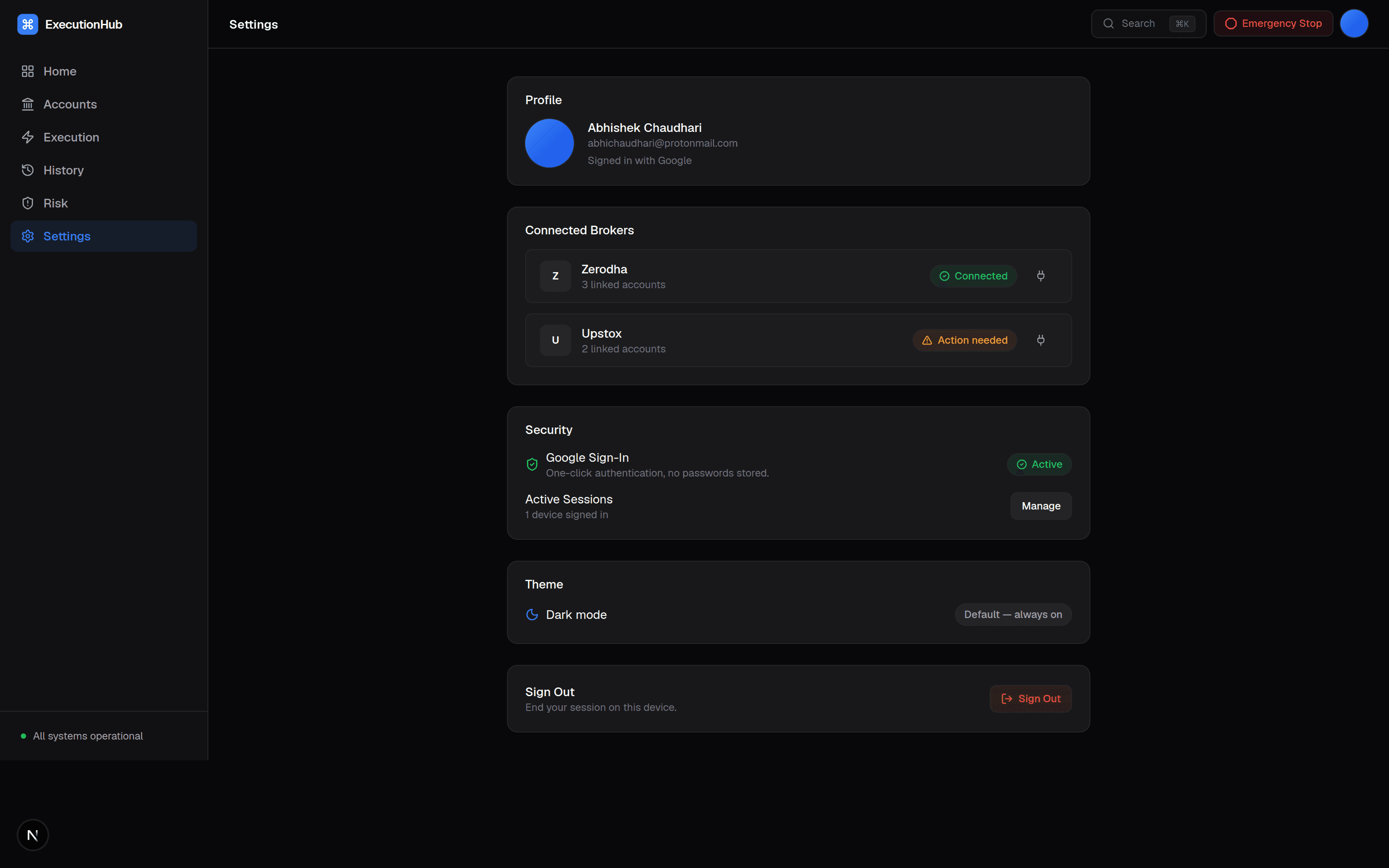
Task: Click the Upstox broker name
Action: coord(601,334)
